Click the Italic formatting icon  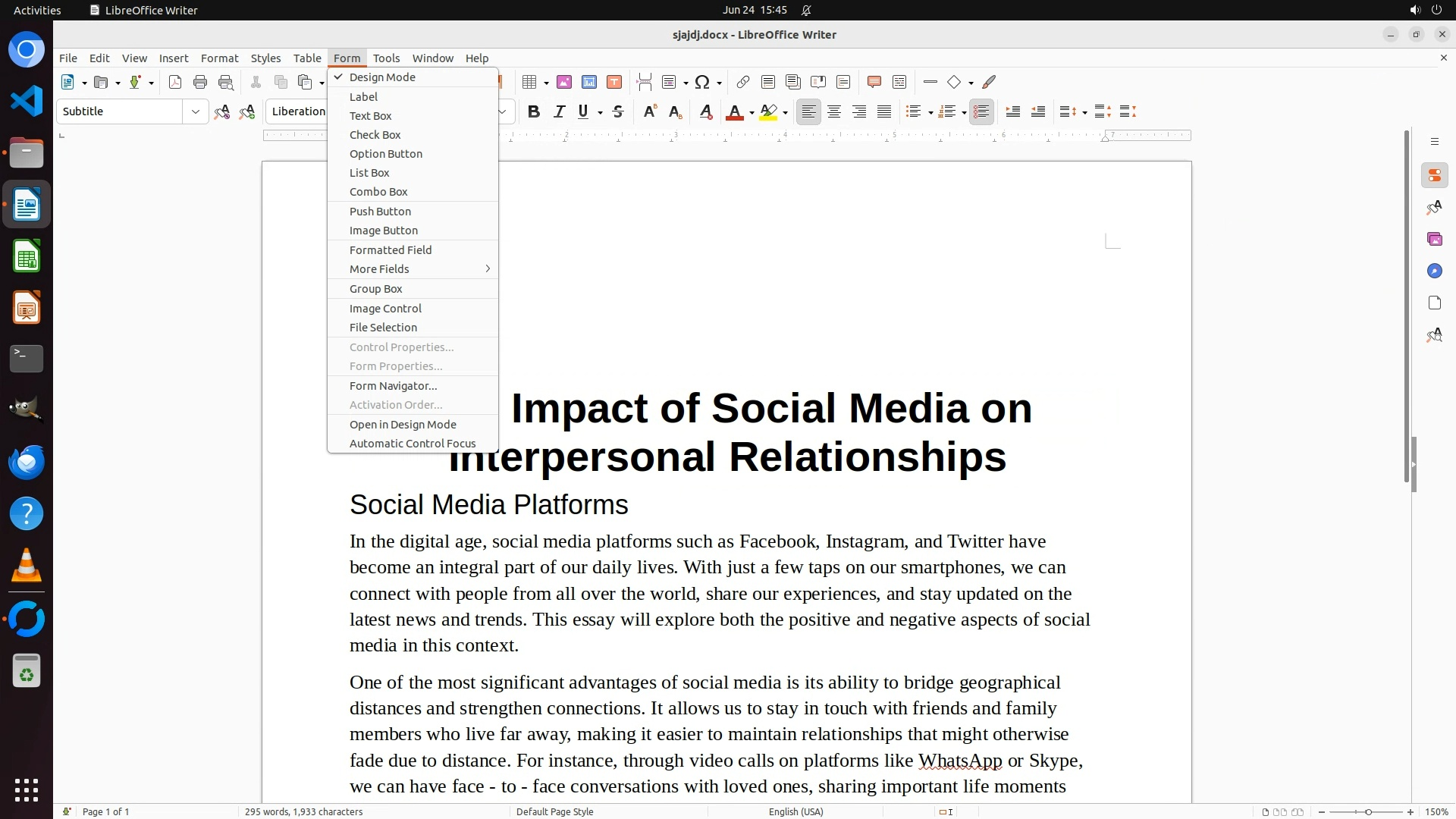pyautogui.click(x=559, y=111)
